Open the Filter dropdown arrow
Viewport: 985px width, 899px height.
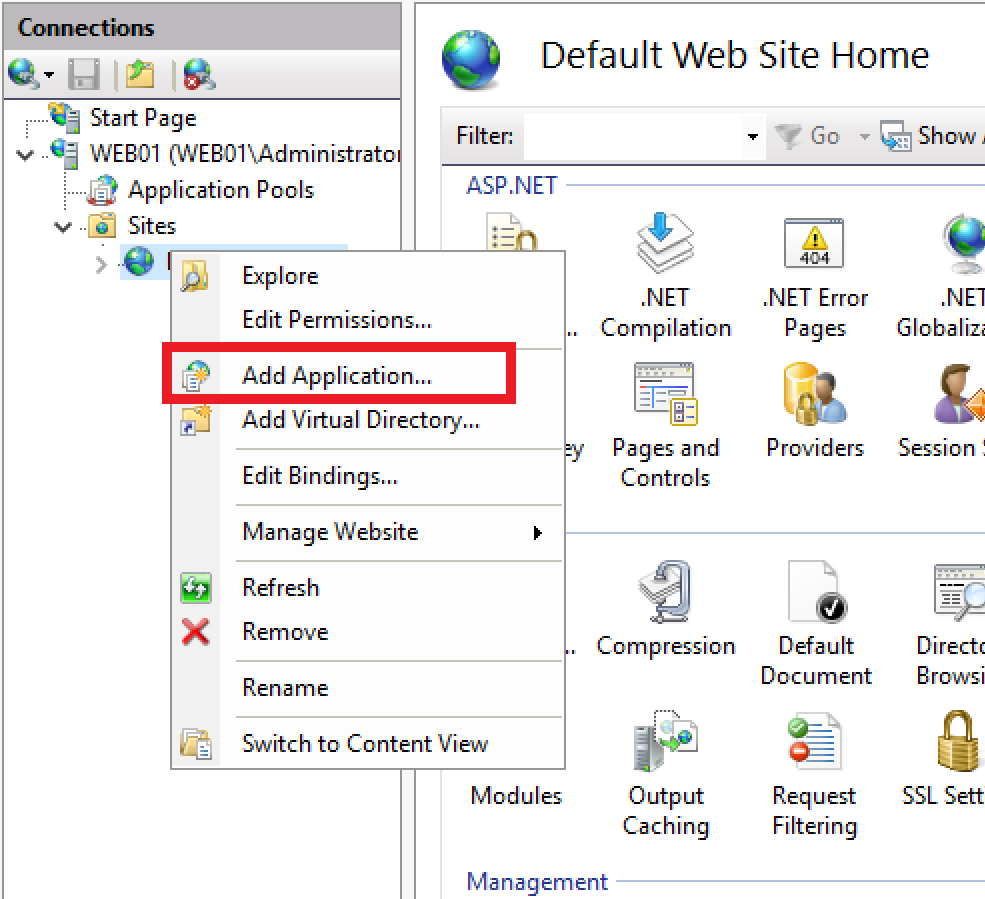click(753, 136)
